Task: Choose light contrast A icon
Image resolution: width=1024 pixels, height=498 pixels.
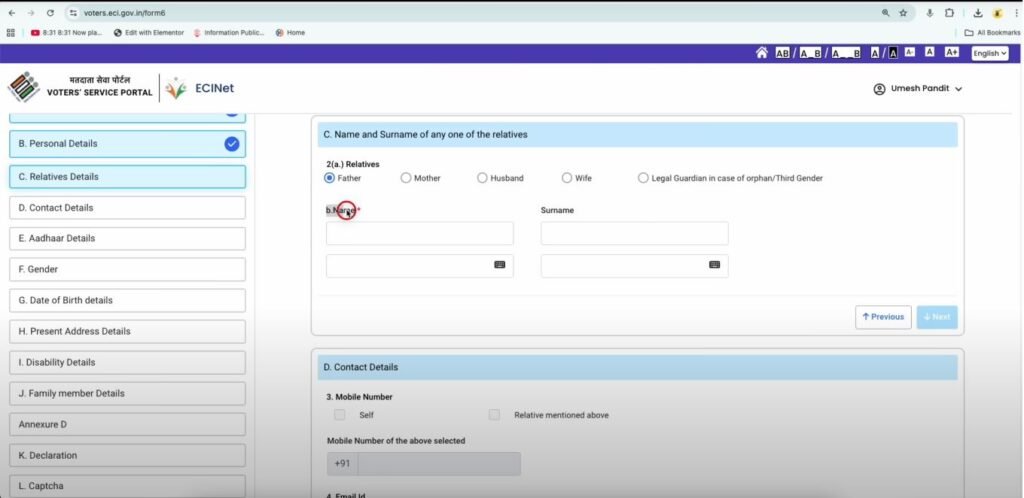Action: click(x=875, y=54)
